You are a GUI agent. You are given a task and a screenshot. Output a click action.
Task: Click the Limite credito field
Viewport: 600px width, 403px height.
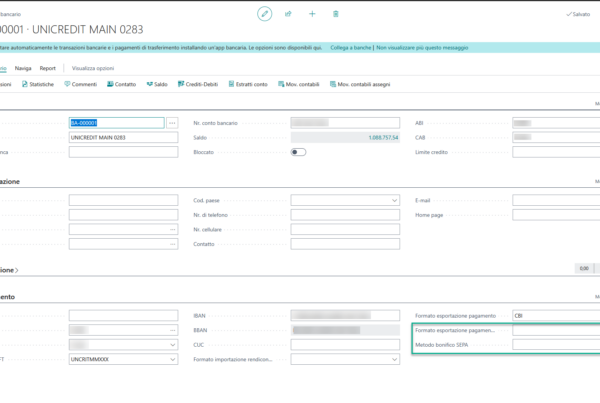tap(556, 152)
